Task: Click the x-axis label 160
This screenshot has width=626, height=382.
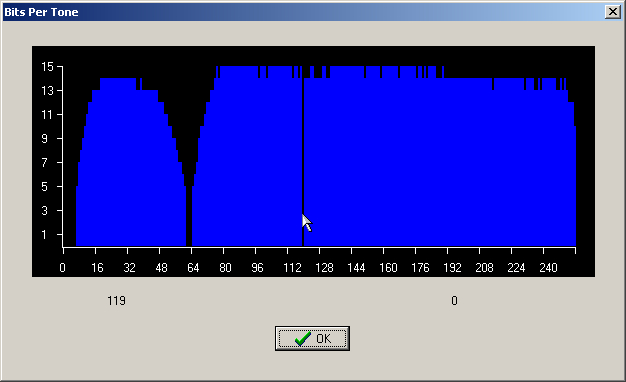Action: [x=388, y=268]
